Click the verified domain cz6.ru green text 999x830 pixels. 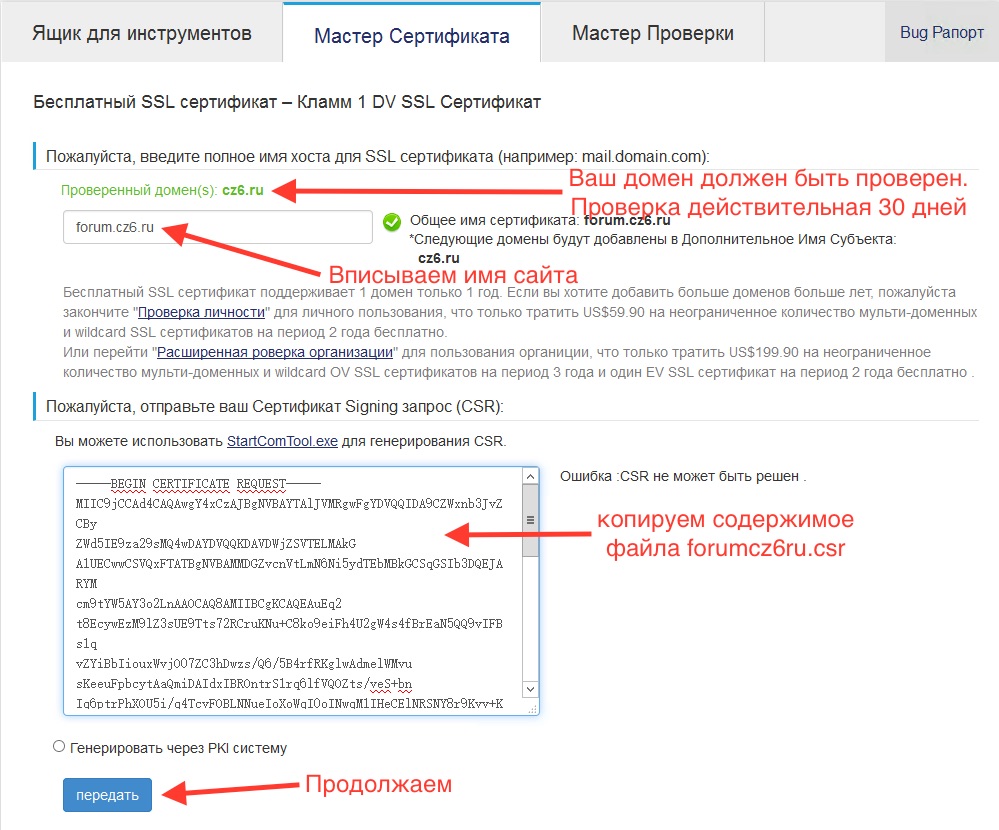[243, 190]
